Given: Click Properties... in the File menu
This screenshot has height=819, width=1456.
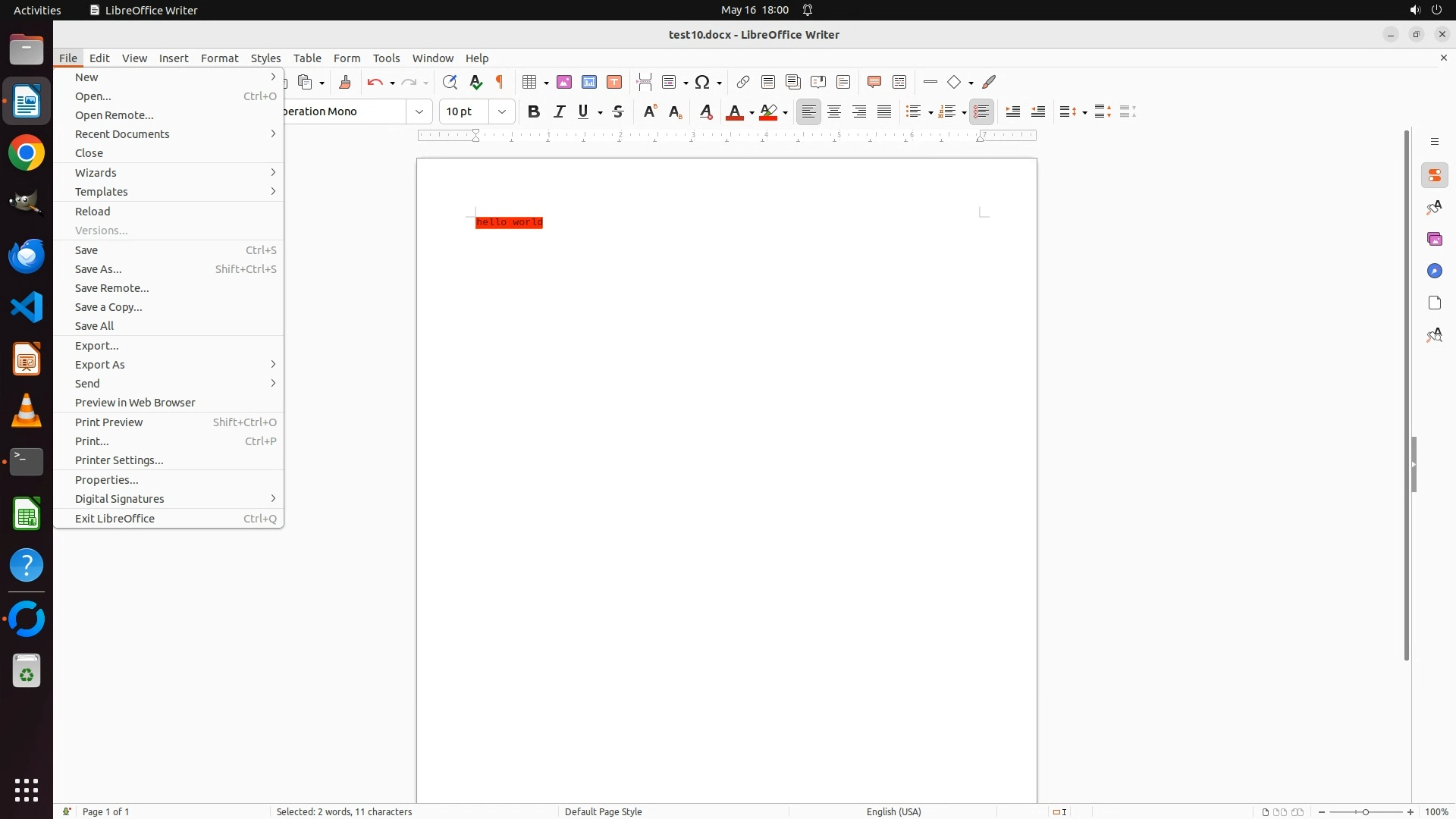Looking at the screenshot, I should (x=107, y=480).
